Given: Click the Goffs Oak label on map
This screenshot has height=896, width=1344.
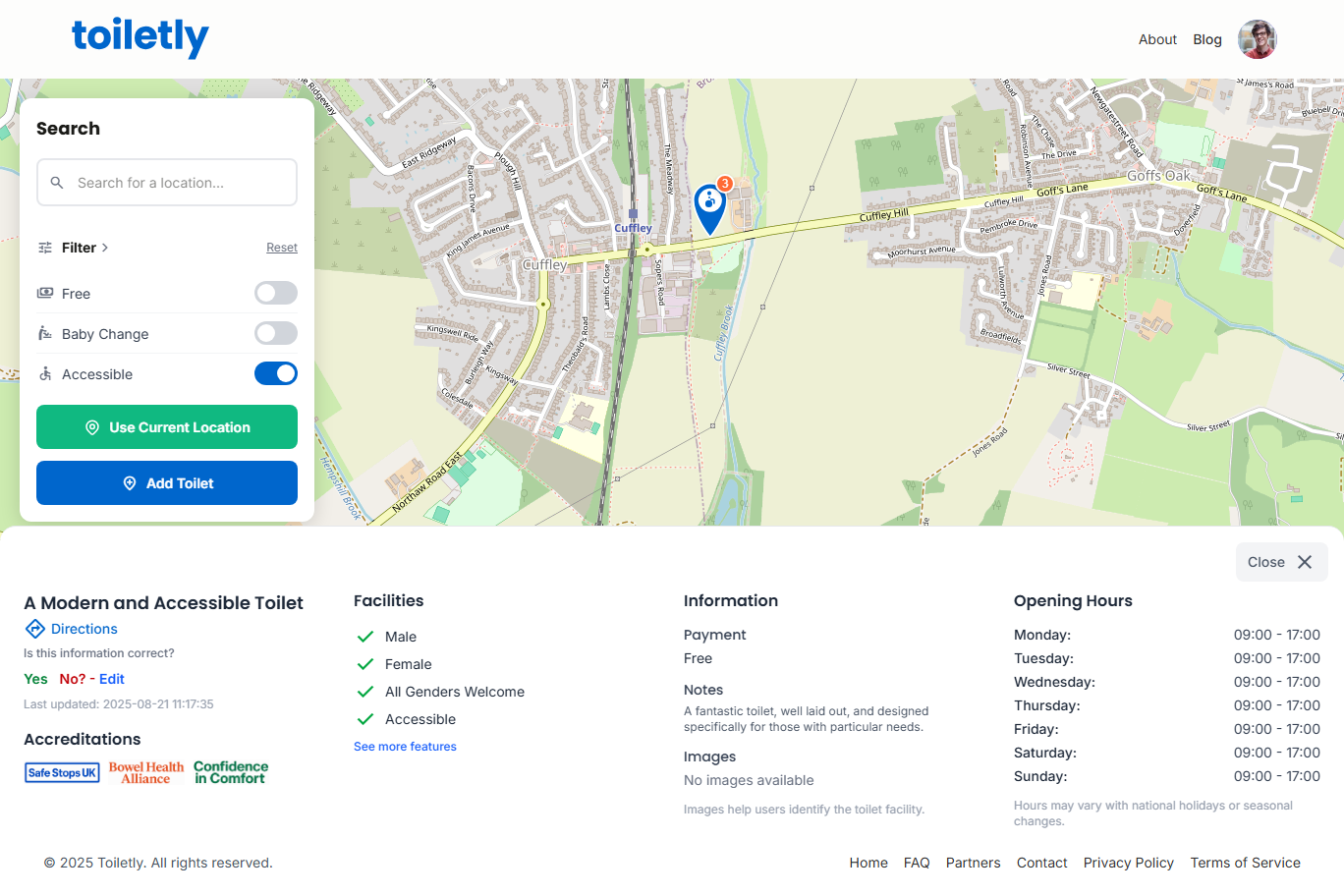Looking at the screenshot, I should point(1158,176).
